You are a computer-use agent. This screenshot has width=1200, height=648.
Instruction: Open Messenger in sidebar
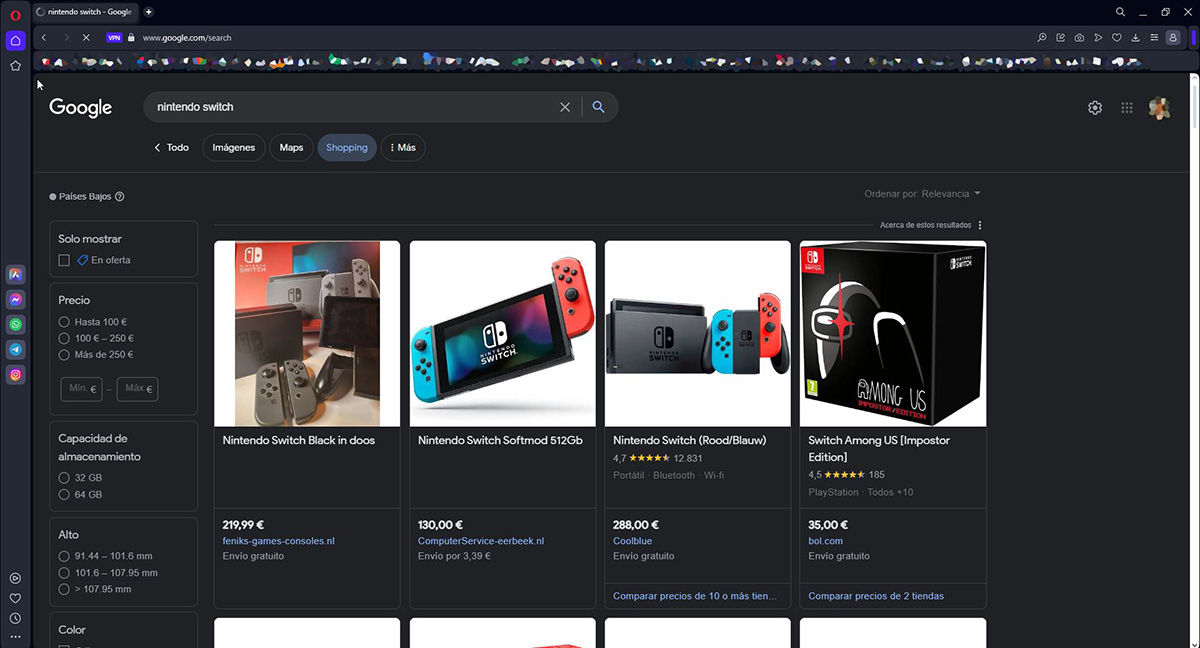click(15, 299)
